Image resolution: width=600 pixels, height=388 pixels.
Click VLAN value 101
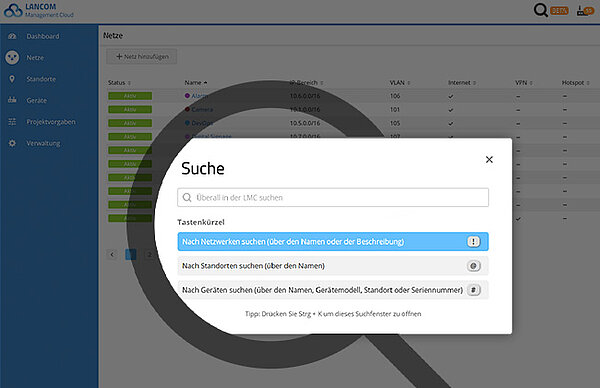click(395, 110)
